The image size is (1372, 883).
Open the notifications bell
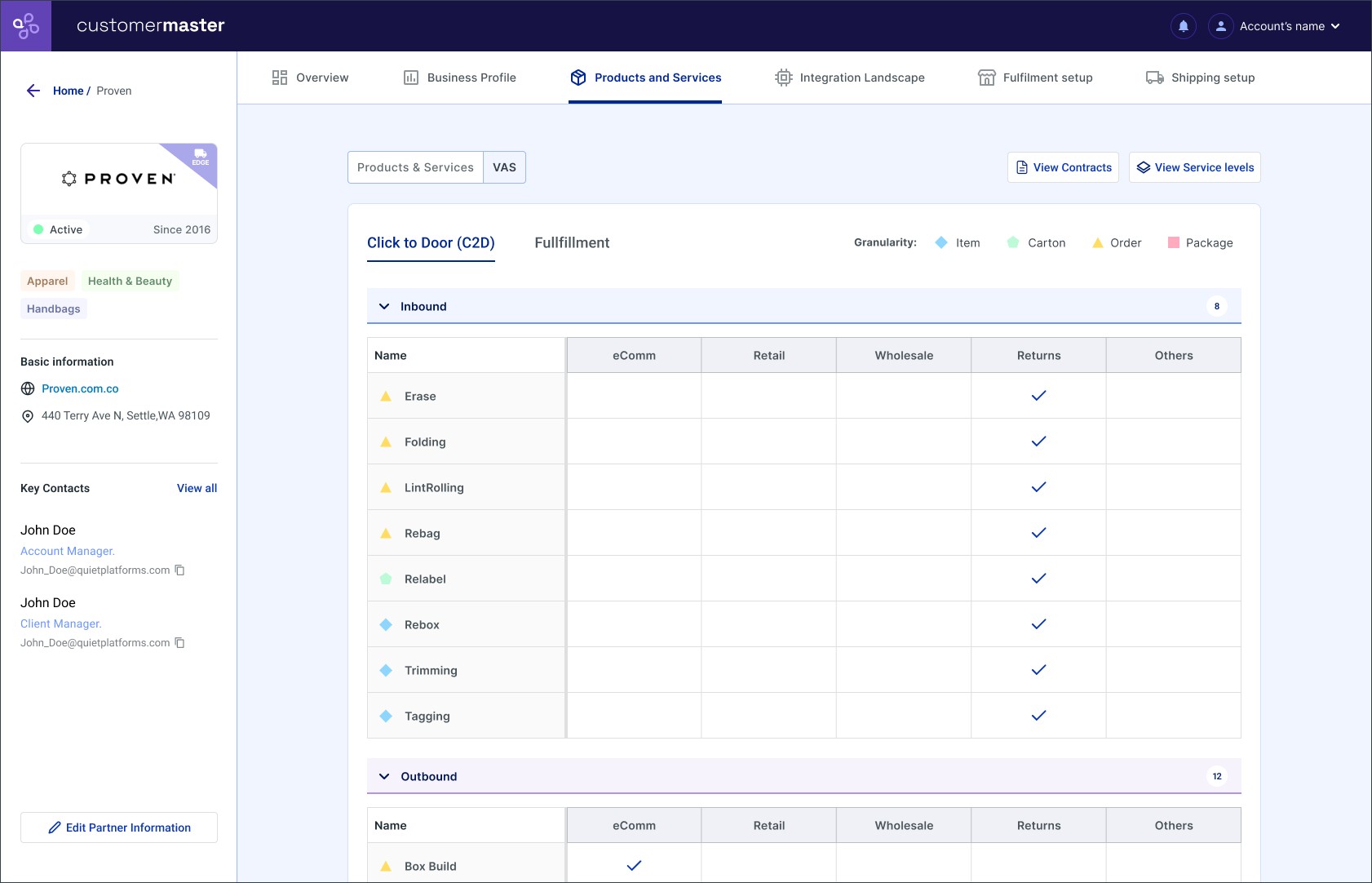click(x=1184, y=26)
